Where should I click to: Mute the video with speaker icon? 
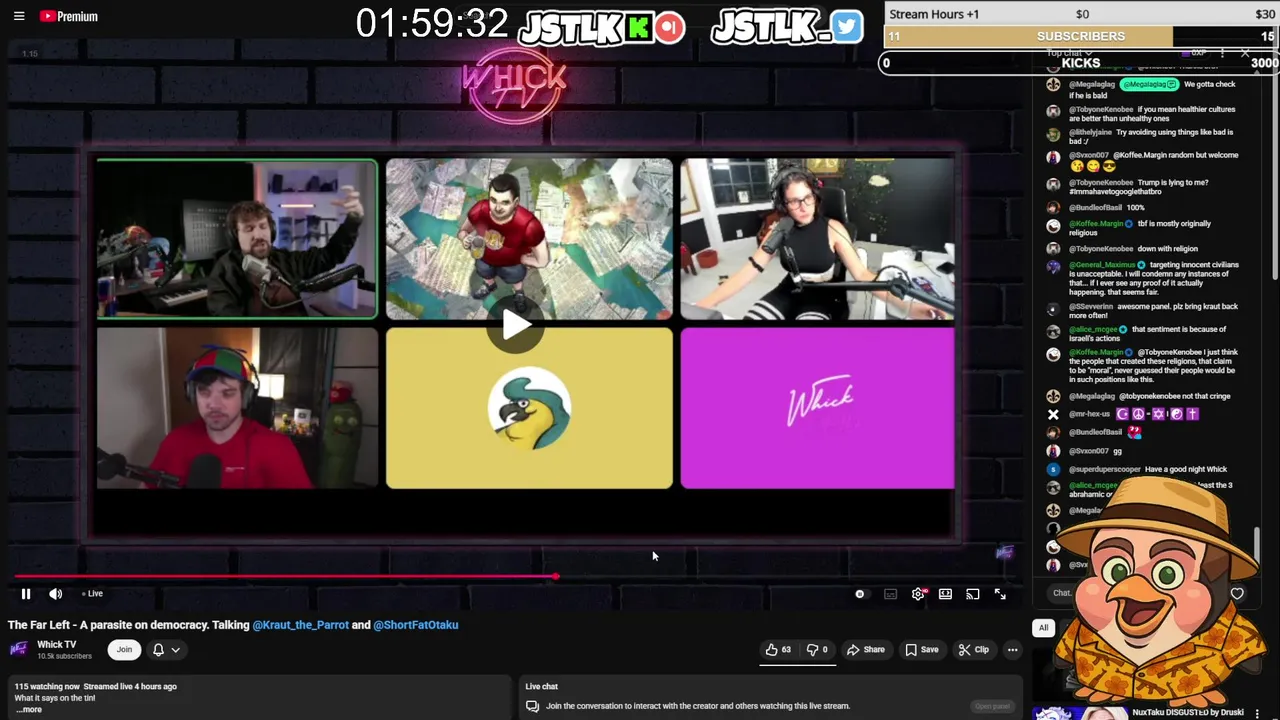(x=56, y=594)
